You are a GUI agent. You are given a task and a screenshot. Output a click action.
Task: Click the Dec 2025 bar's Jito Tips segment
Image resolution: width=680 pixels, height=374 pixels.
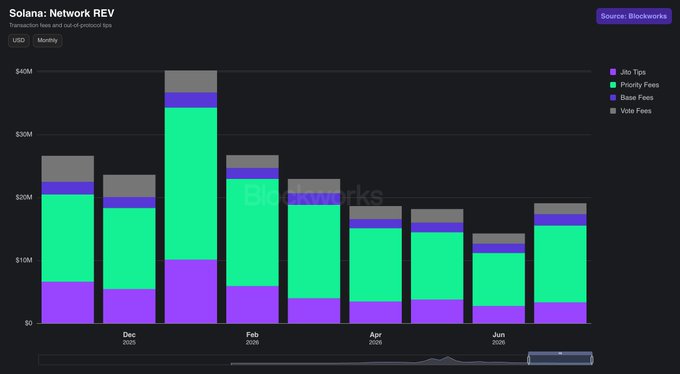(x=129, y=306)
